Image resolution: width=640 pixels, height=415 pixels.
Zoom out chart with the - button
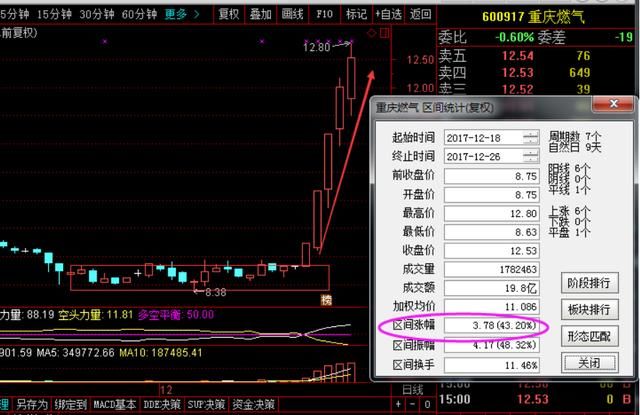click(412, 404)
